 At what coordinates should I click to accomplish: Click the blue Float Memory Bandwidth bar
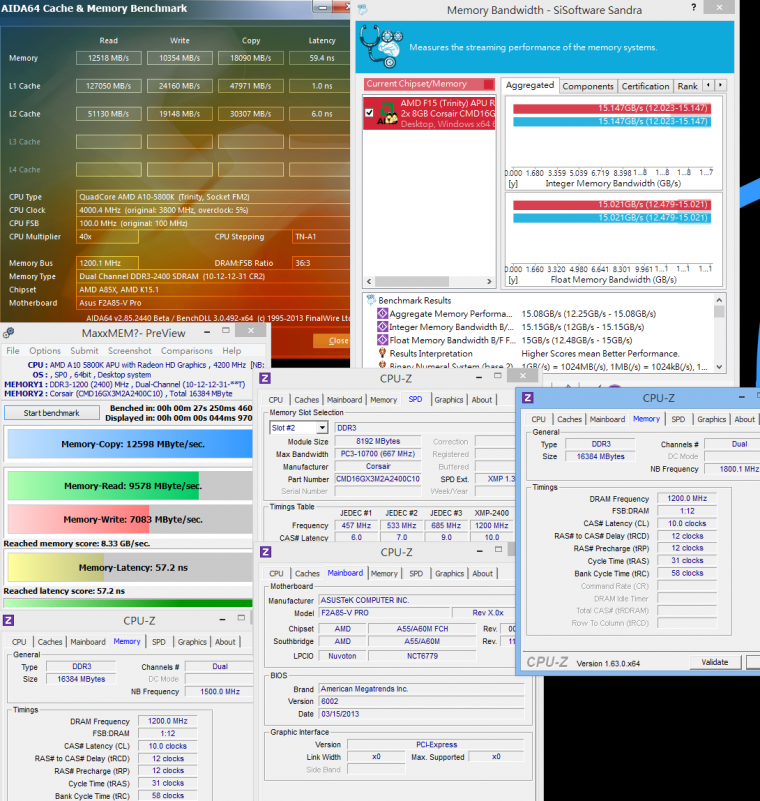(x=612, y=218)
